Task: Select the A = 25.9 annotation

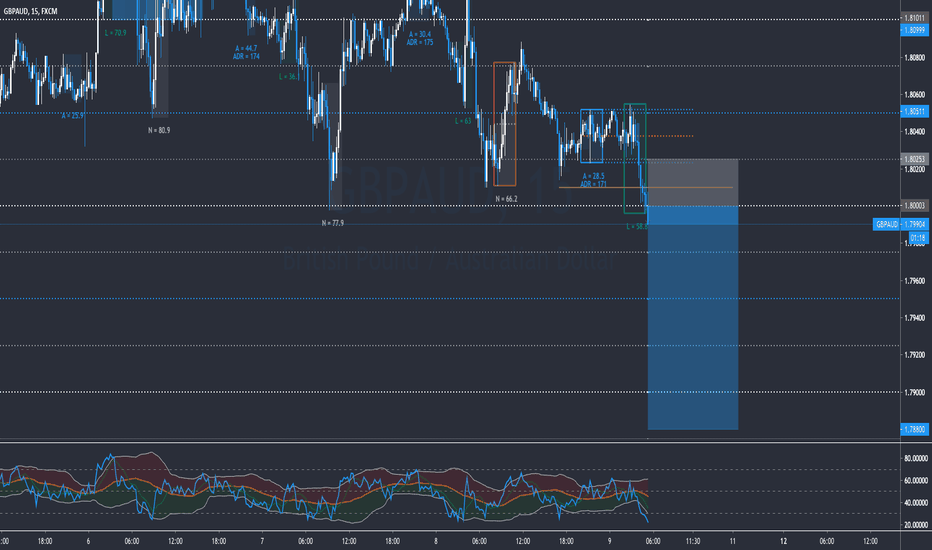Action: (73, 116)
